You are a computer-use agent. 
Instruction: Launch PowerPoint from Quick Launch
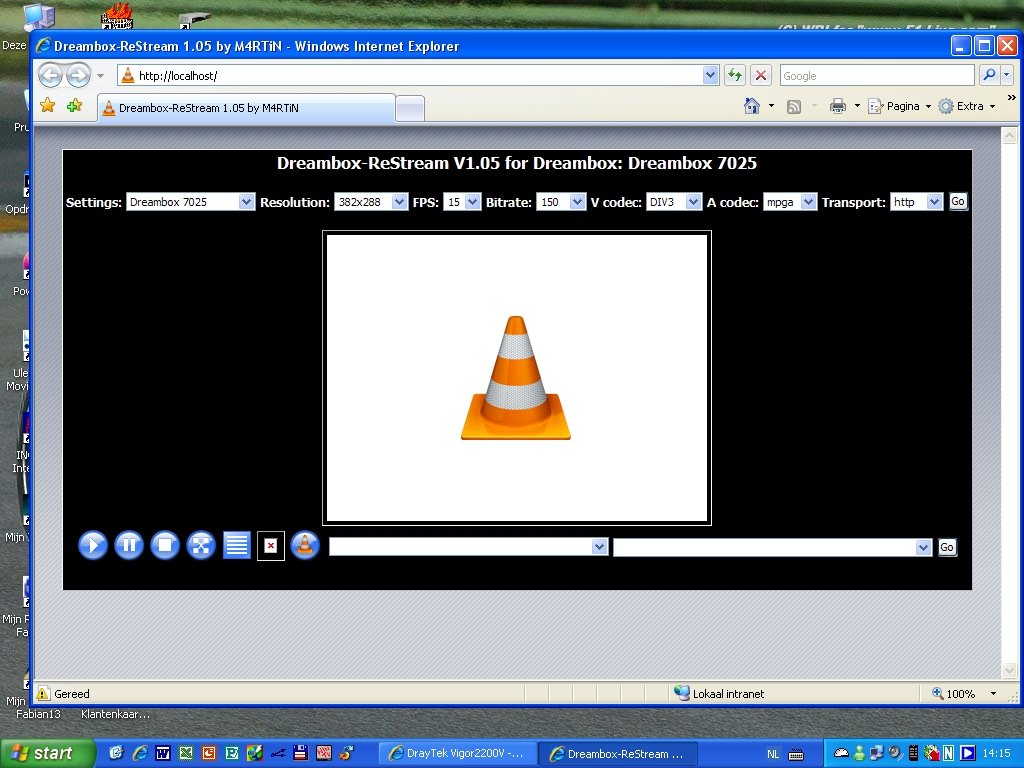(209, 753)
